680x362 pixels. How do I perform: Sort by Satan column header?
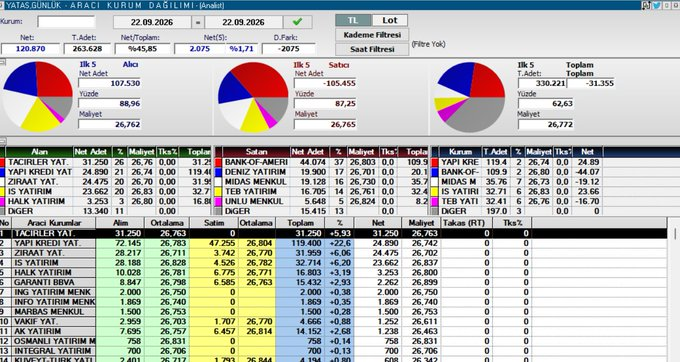coord(256,152)
